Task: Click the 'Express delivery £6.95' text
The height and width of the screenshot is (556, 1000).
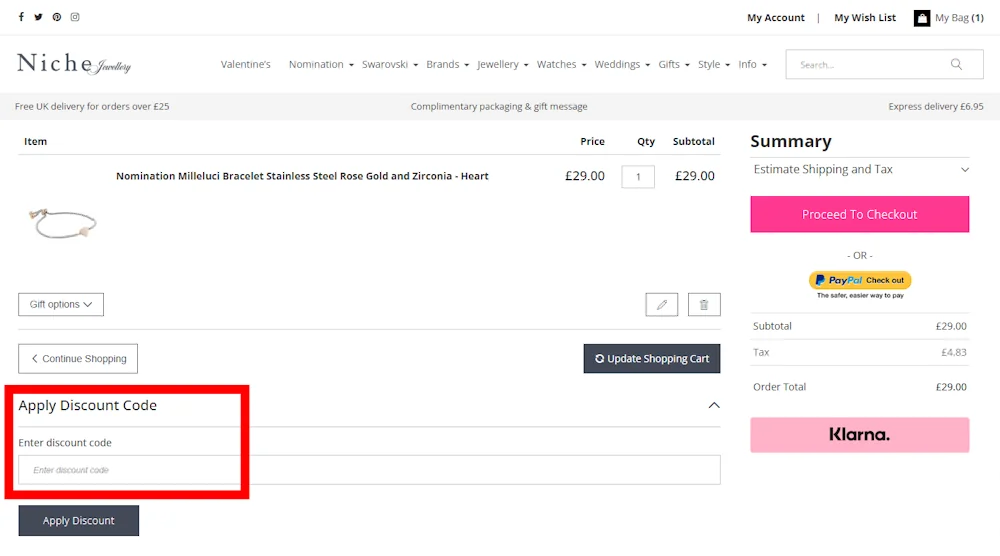Action: [936, 106]
